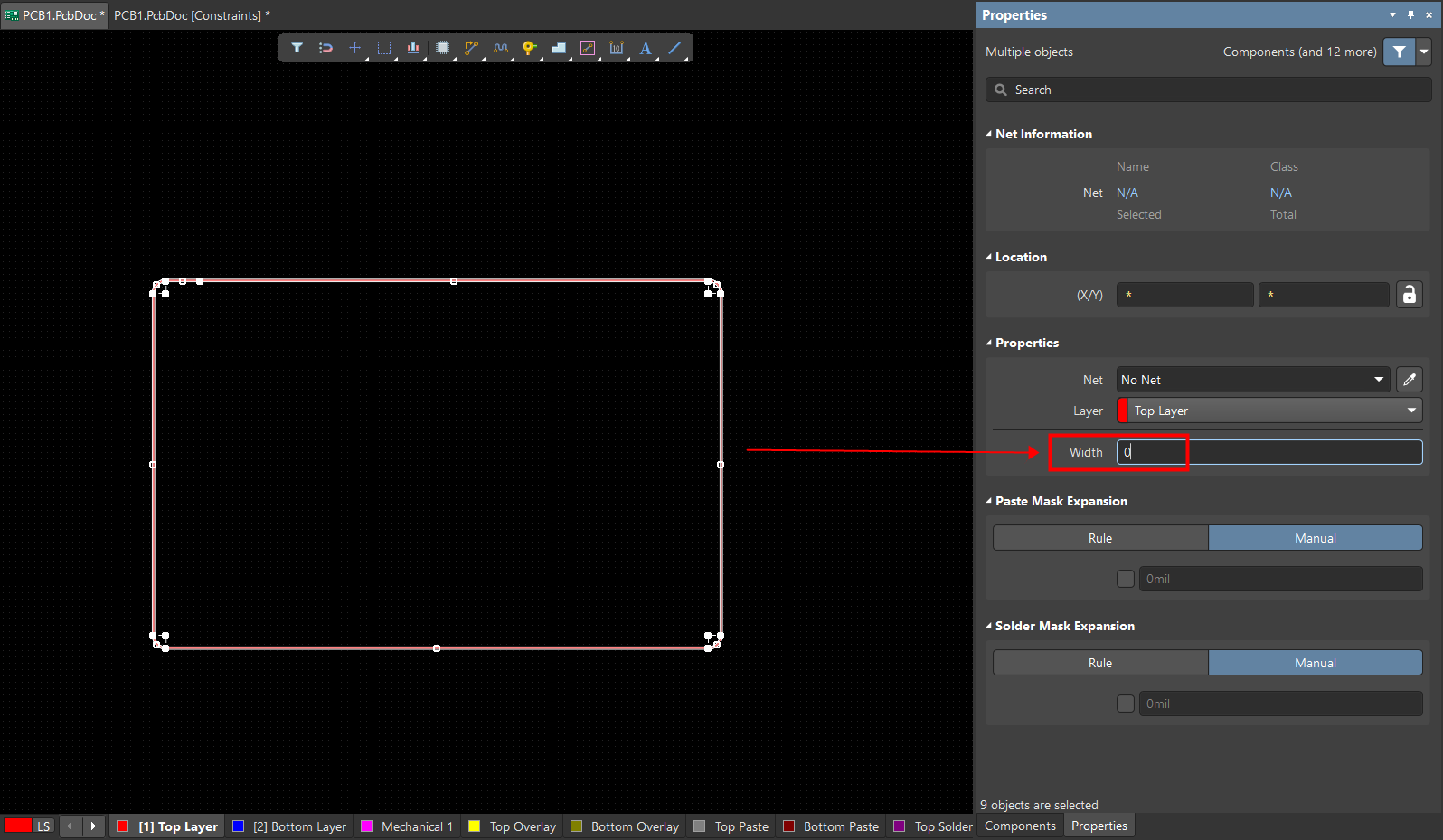Image resolution: width=1443 pixels, height=840 pixels.
Task: Select the place line tool
Action: pos(674,48)
